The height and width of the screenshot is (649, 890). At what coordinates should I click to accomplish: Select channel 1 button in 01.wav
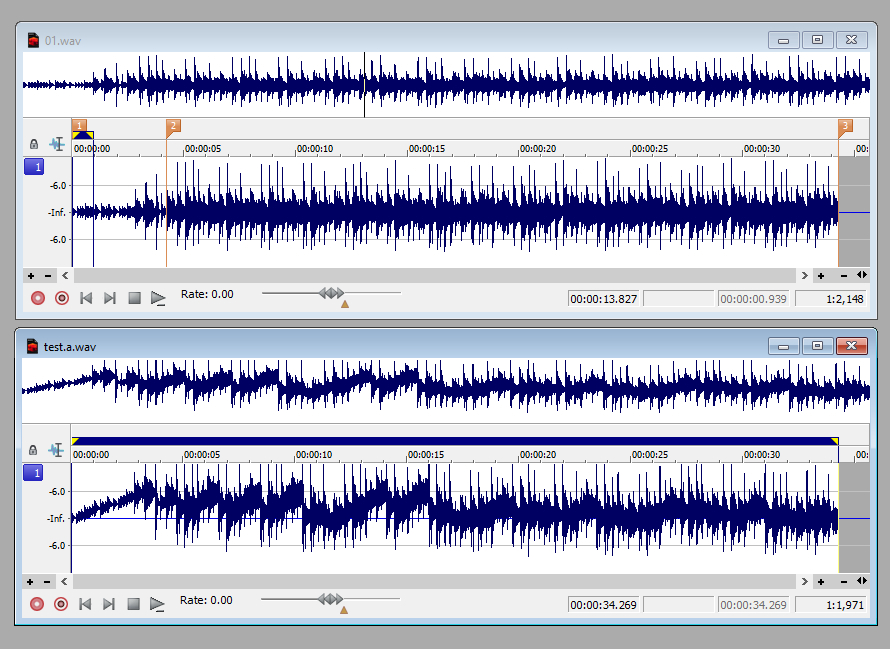(34, 168)
